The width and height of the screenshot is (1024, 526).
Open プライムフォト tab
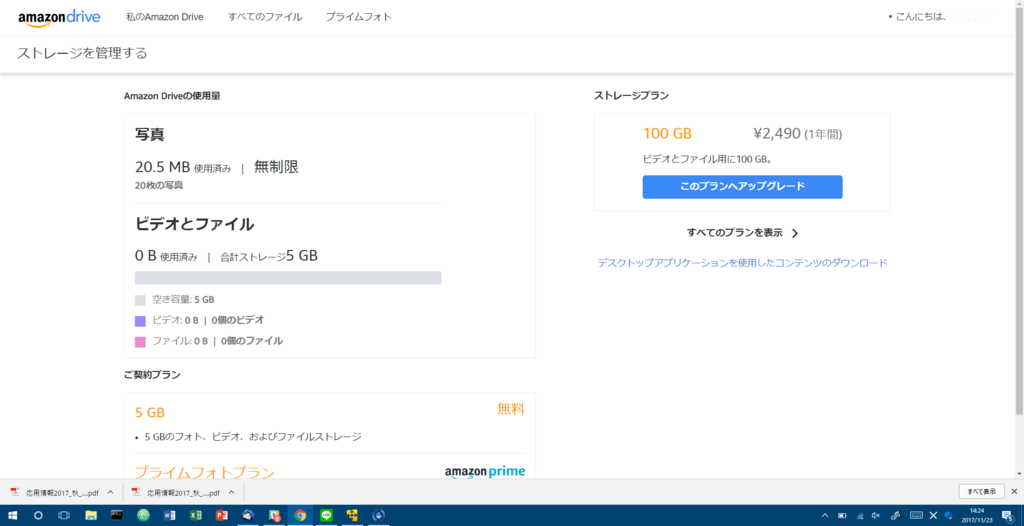click(x=359, y=17)
